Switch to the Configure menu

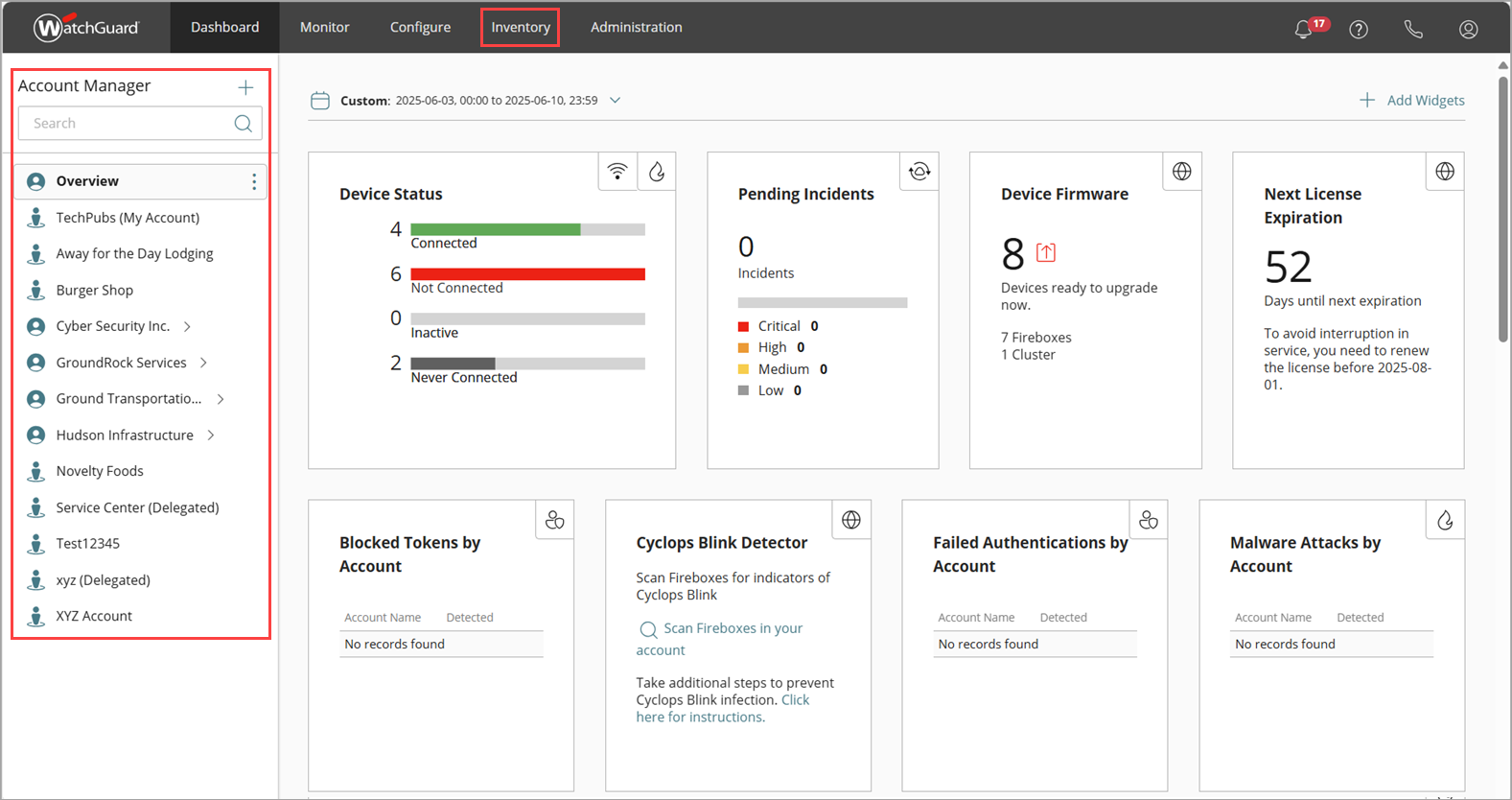[420, 27]
